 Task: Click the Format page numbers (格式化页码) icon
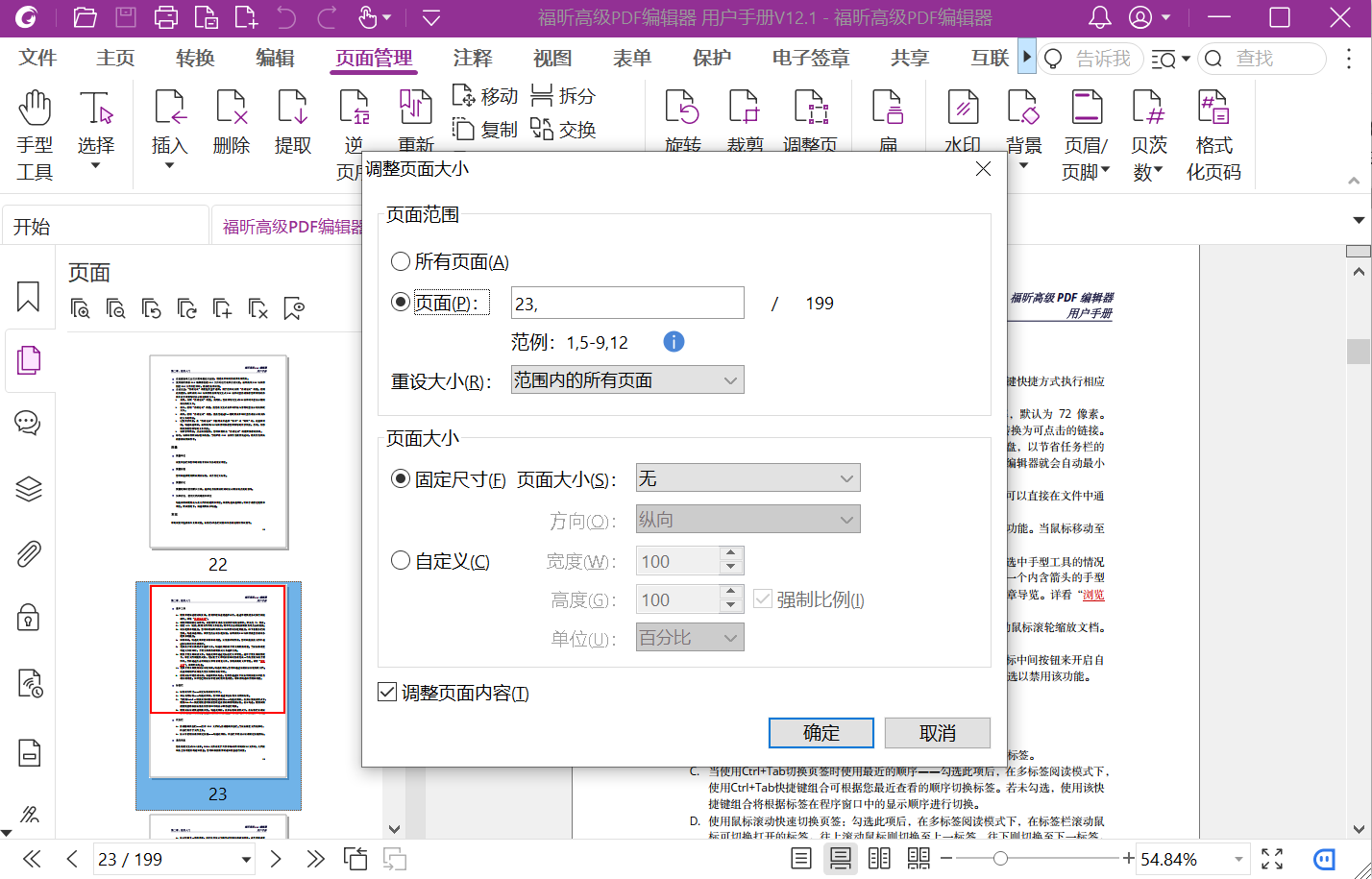click(1213, 108)
